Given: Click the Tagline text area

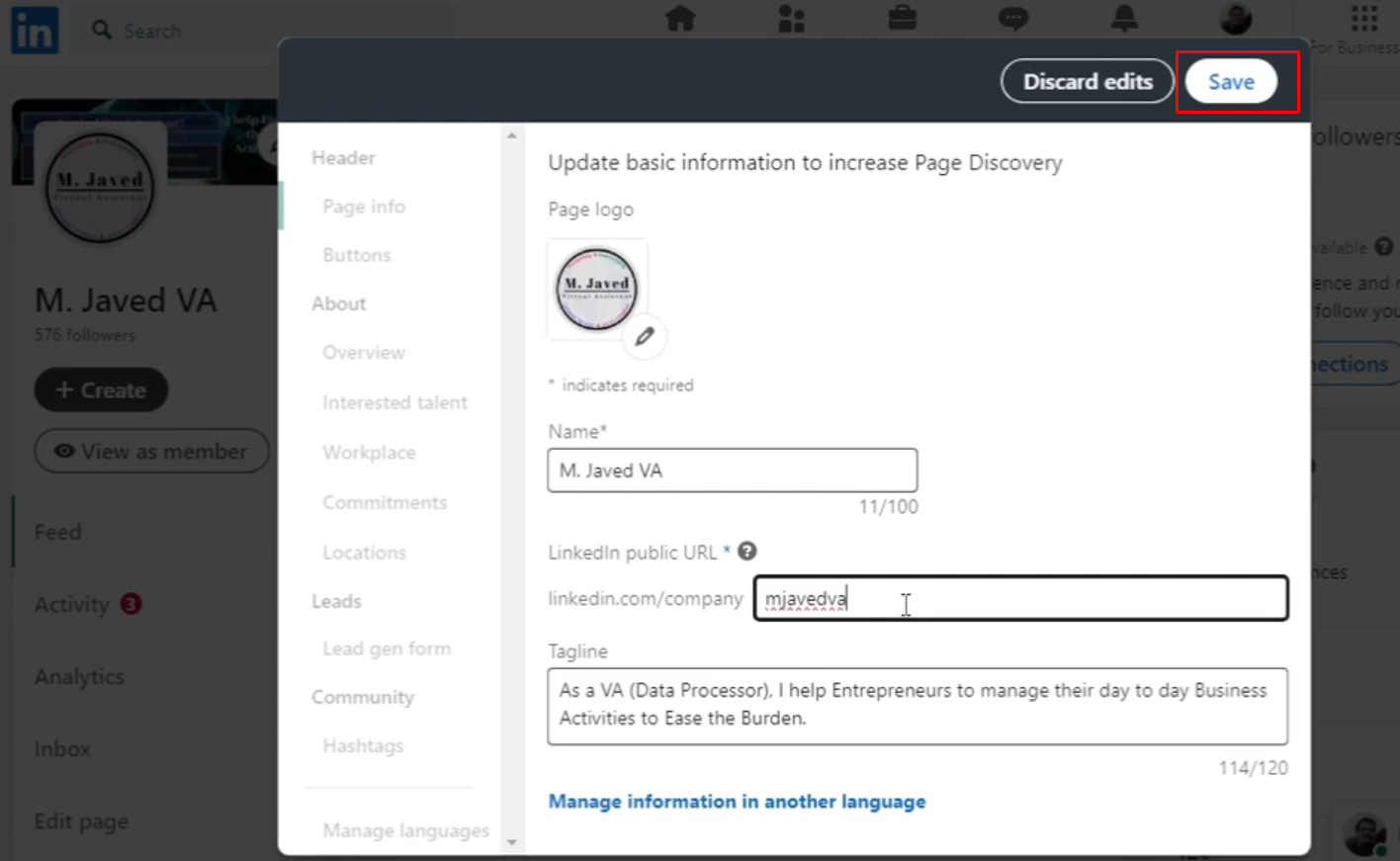Looking at the screenshot, I should (918, 706).
